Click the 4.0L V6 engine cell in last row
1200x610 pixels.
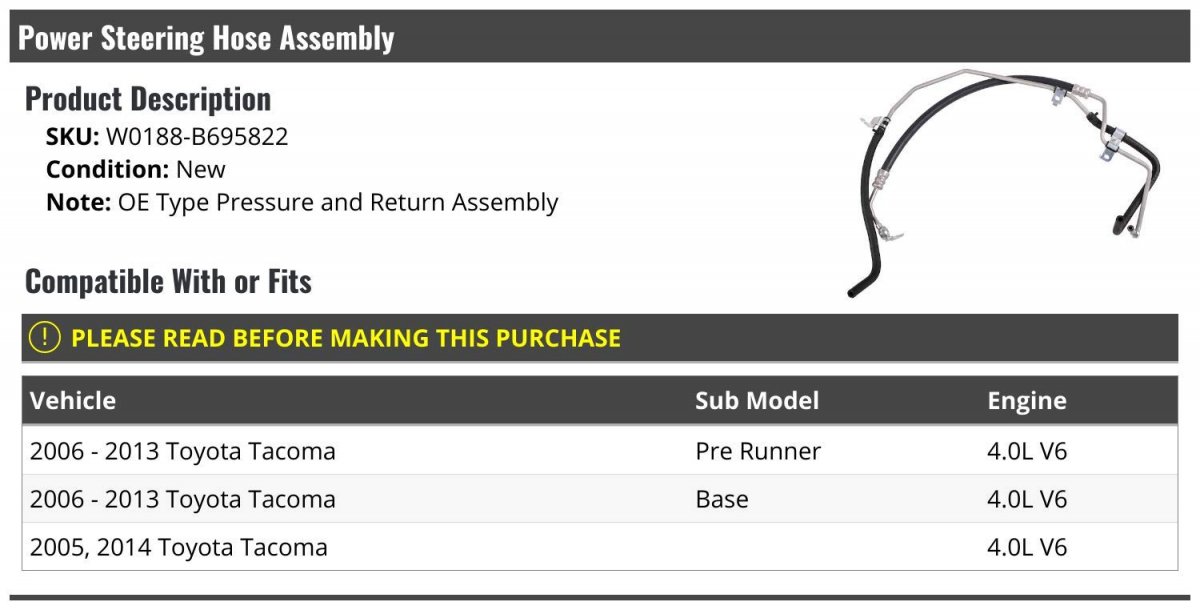click(x=1027, y=547)
